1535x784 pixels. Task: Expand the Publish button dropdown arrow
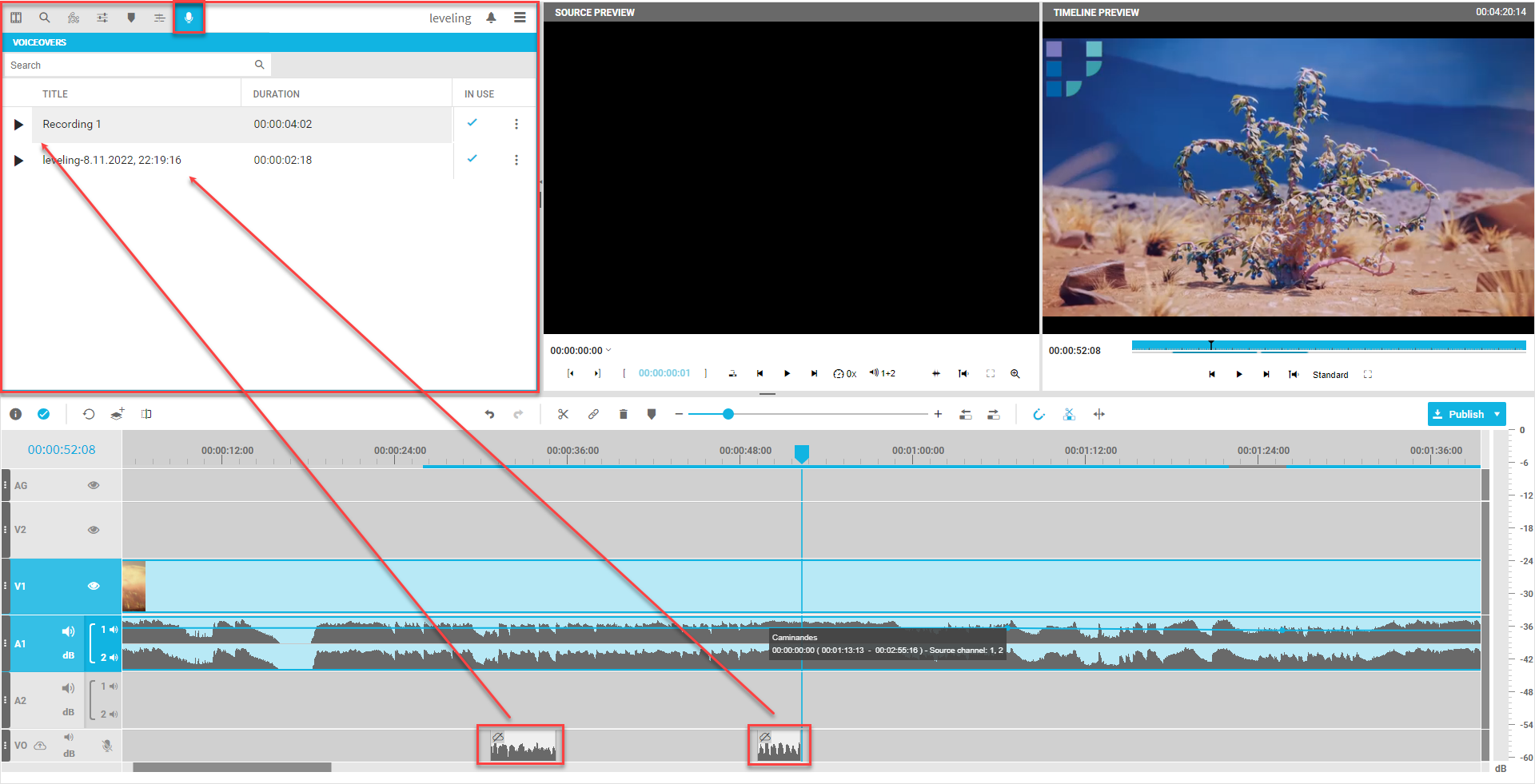coord(1497,414)
